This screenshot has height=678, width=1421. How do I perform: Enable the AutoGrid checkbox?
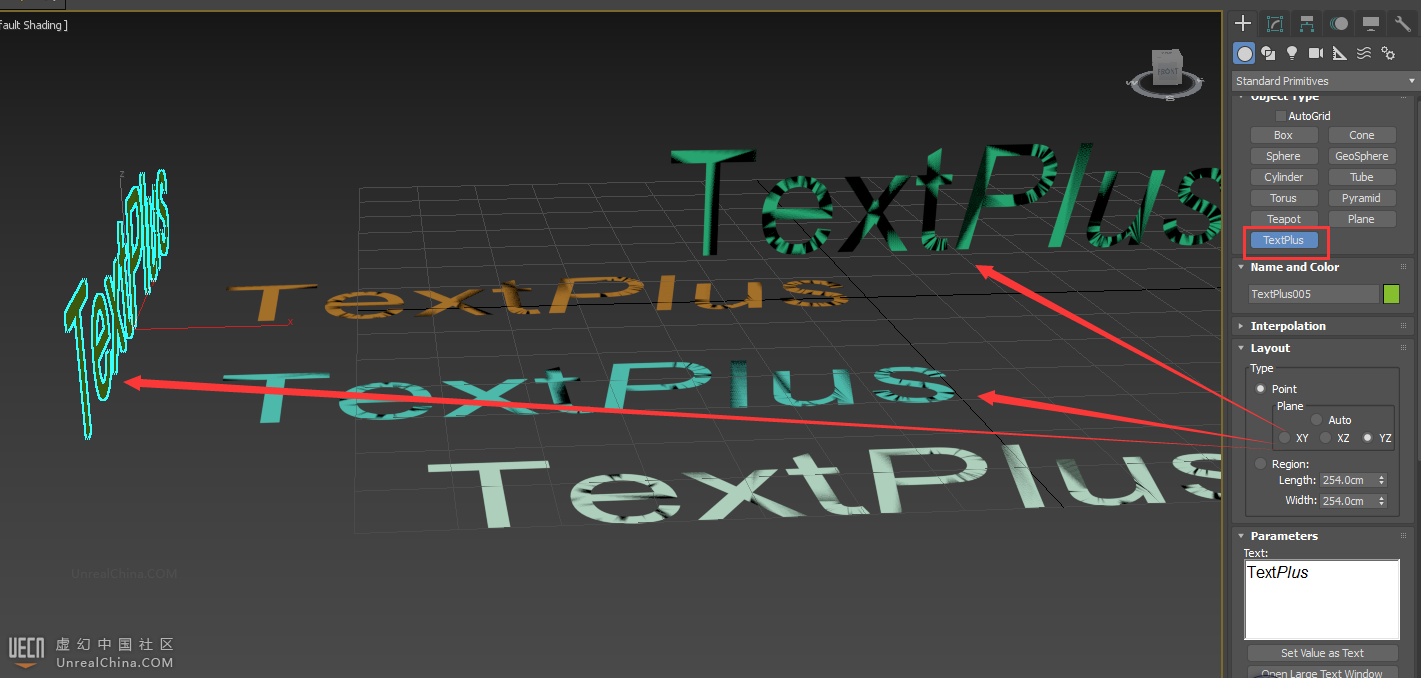1281,116
